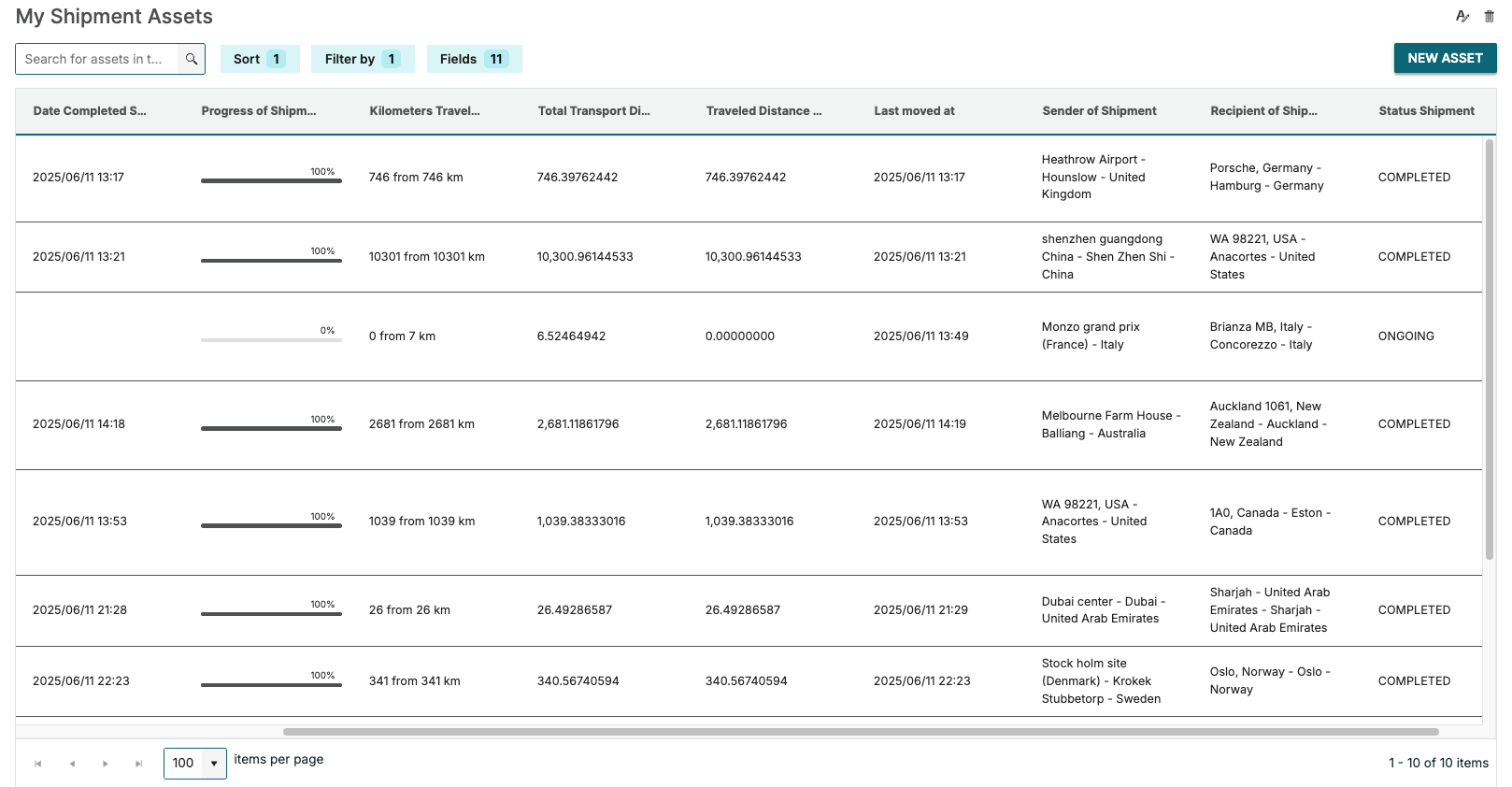Go to the previous page arrow
Image resolution: width=1512 pixels, height=787 pixels.
tap(72, 764)
